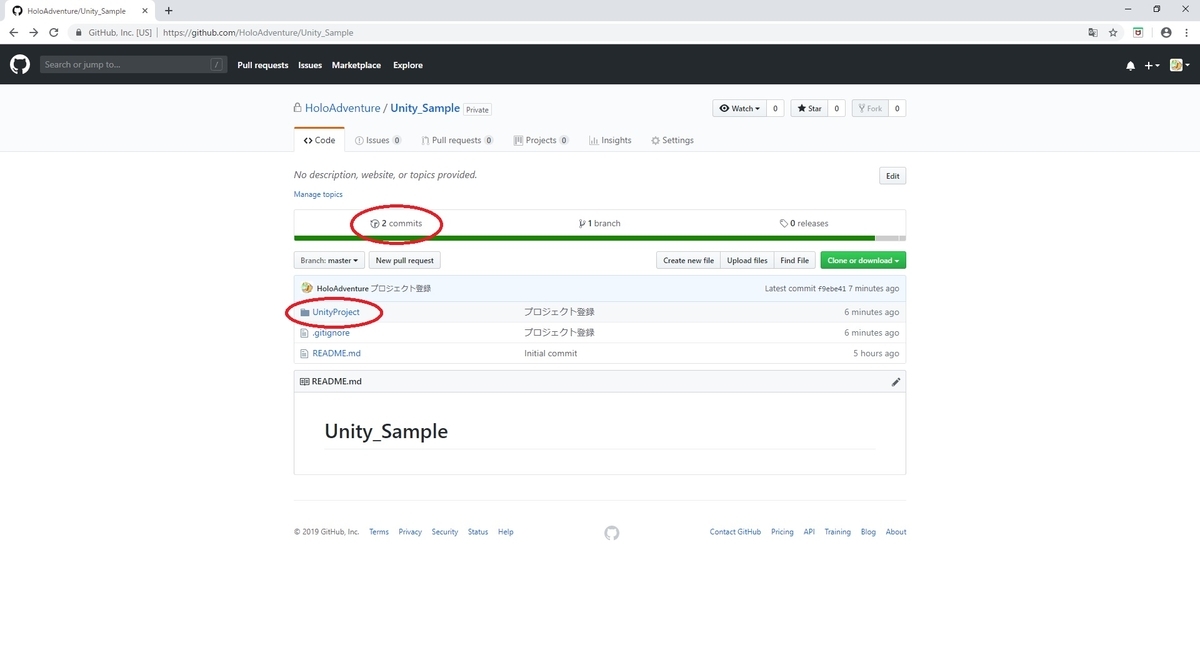Open the footer Privacy link
Screen dimensions: 1200x650
tap(410, 532)
